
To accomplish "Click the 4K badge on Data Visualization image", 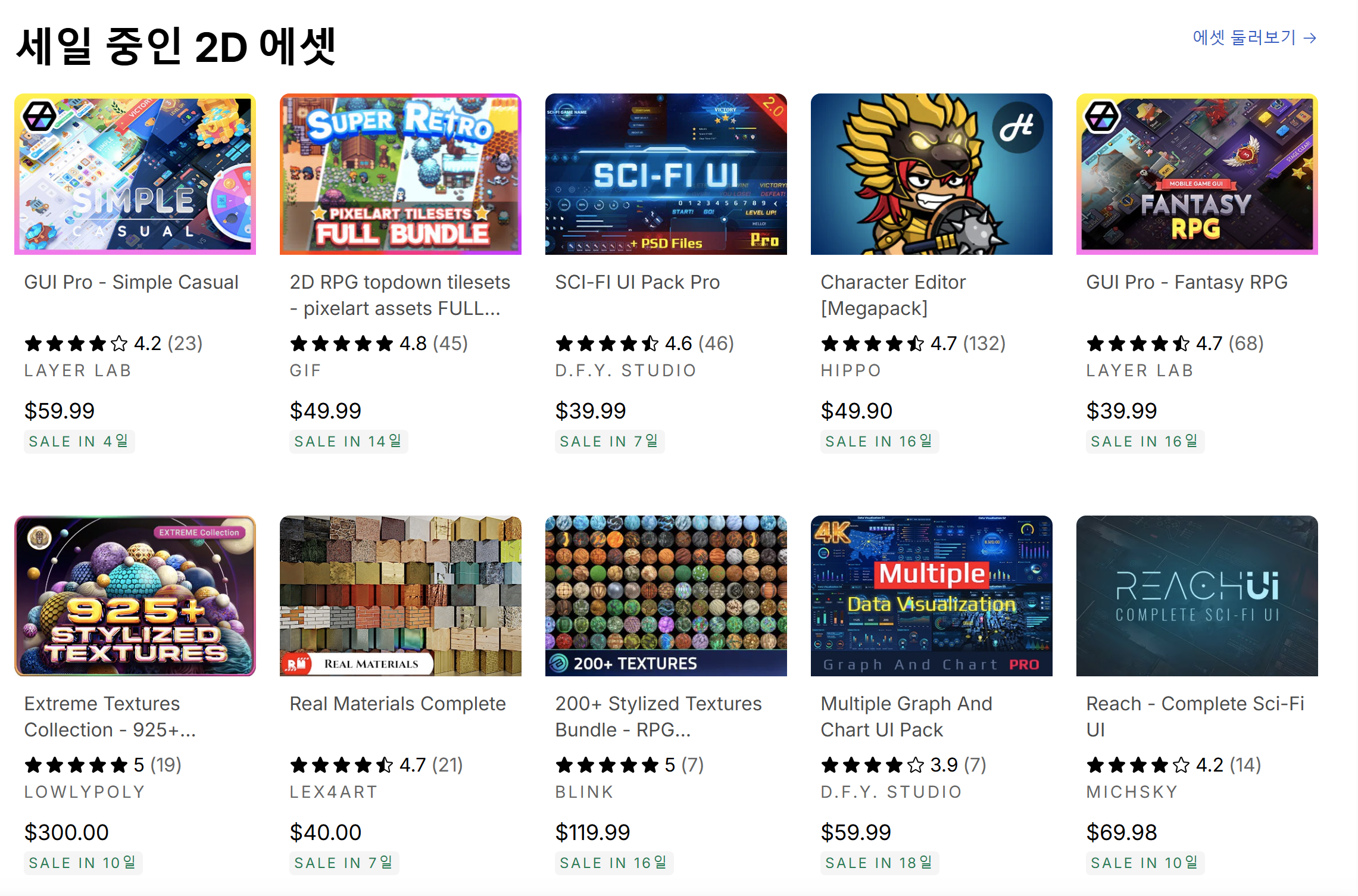I will pos(832,532).
